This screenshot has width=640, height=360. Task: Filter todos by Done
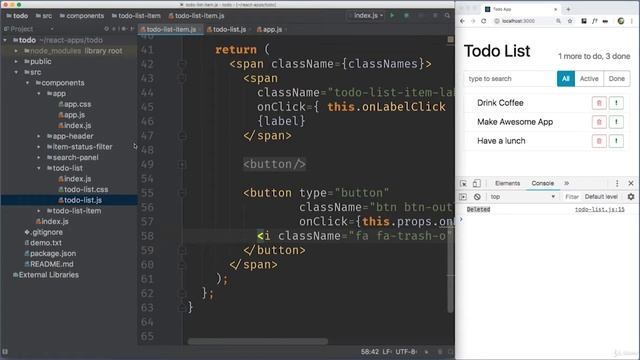click(616, 79)
